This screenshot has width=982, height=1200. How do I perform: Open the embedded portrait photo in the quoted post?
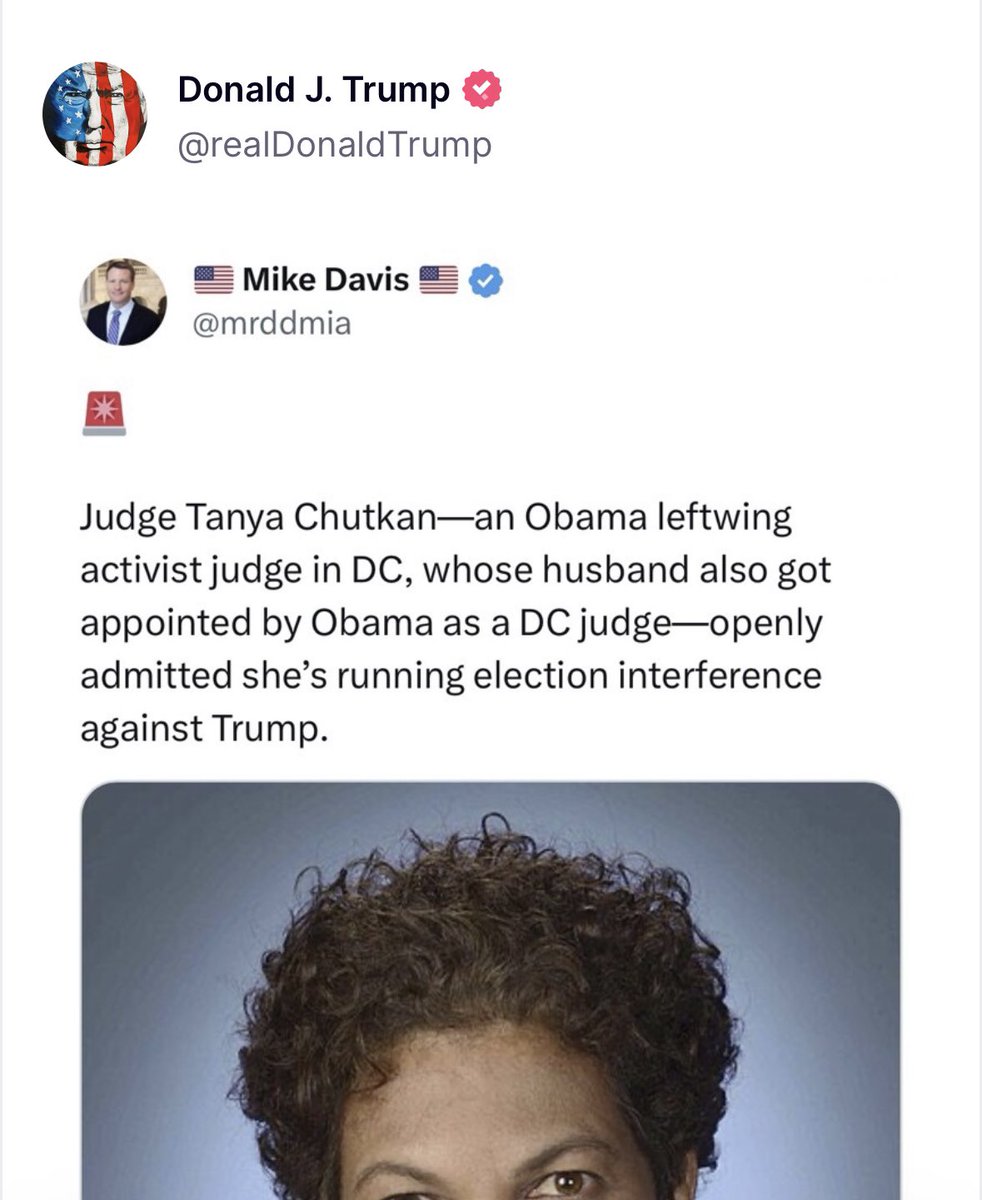(490, 990)
